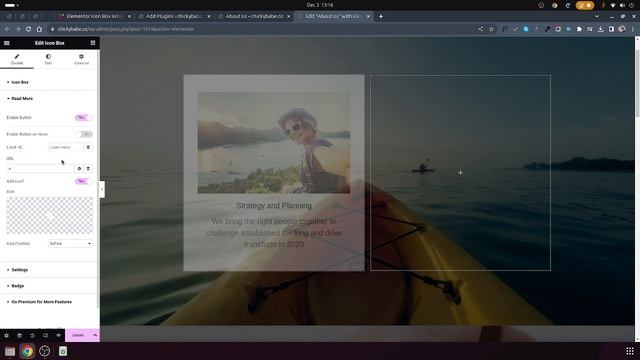Switch to the Add Plugins browser tab

tap(174, 16)
